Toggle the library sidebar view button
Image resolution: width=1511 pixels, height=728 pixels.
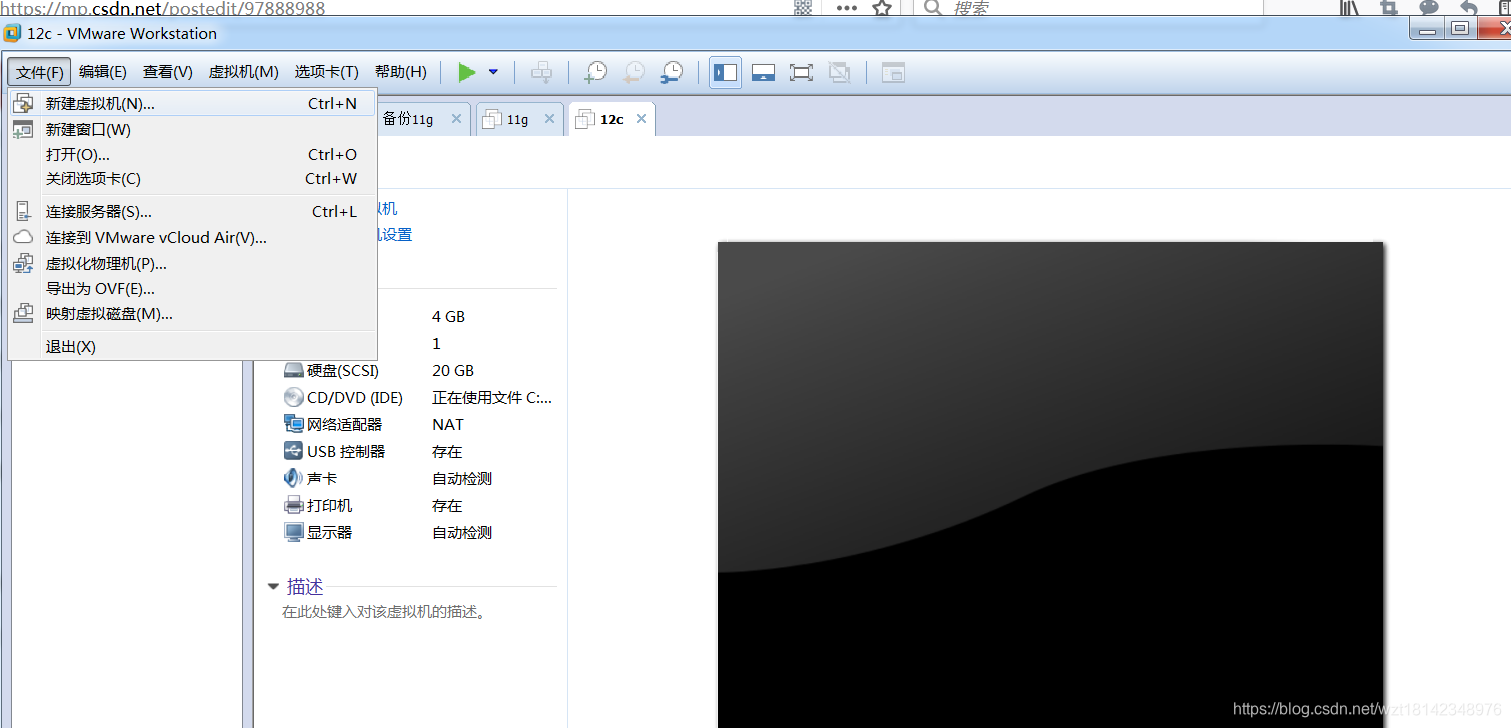[726, 72]
